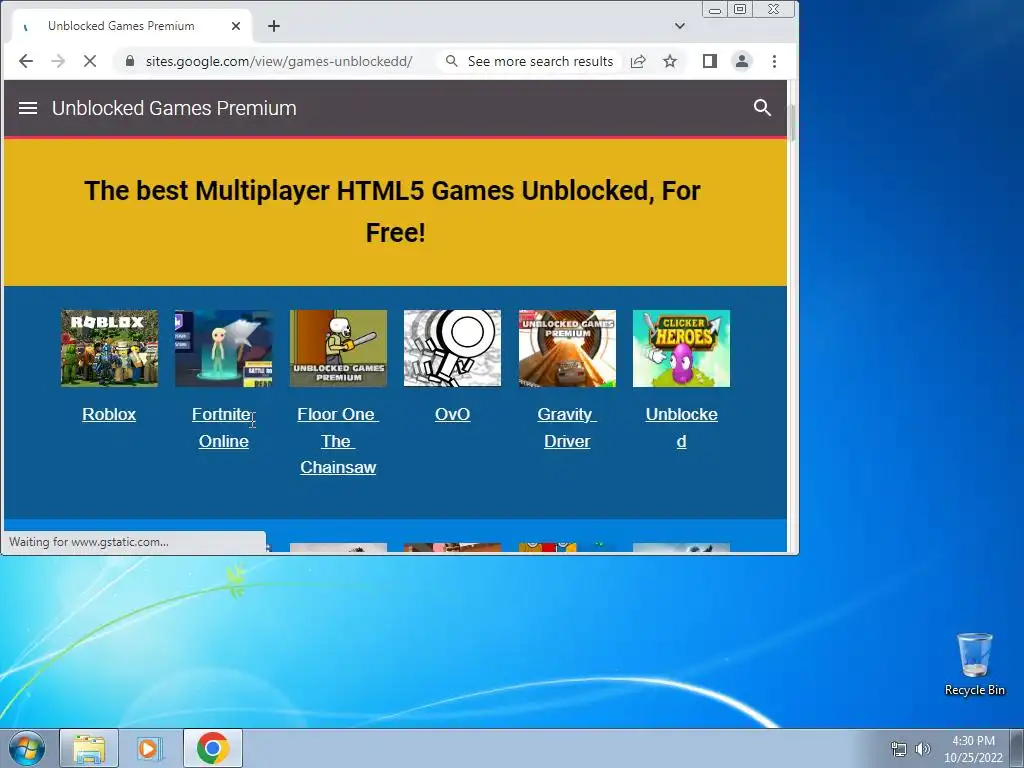1024x768 pixels.
Task: Bookmark this page with the star icon
Action: (670, 61)
